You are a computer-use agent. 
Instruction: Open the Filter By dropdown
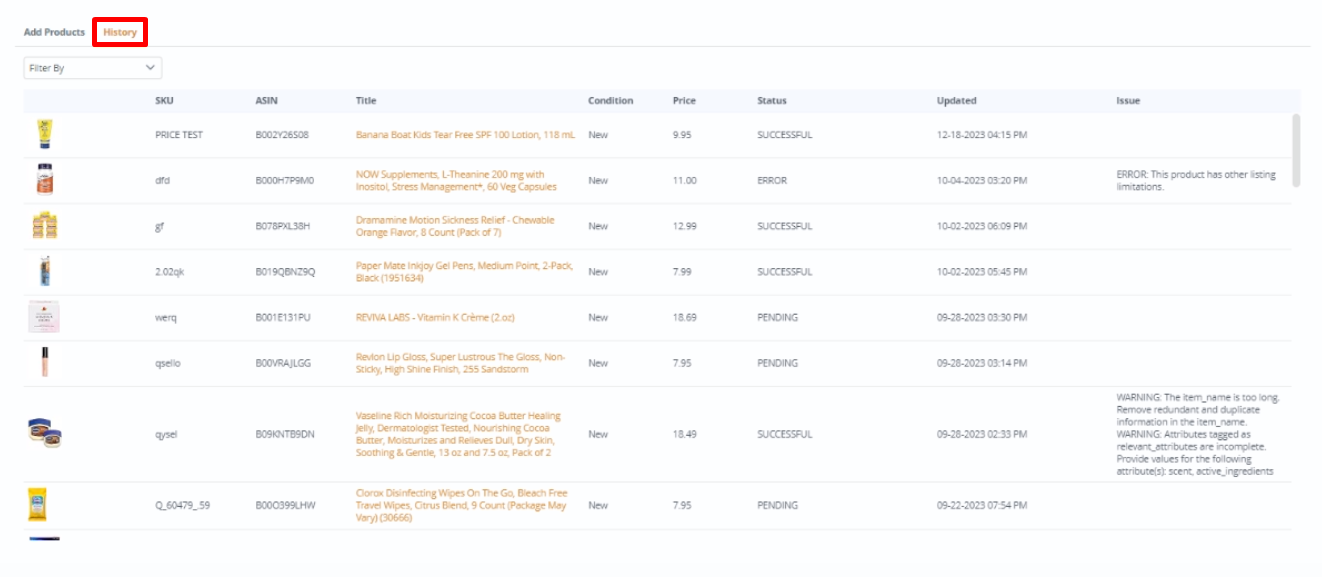(x=92, y=67)
